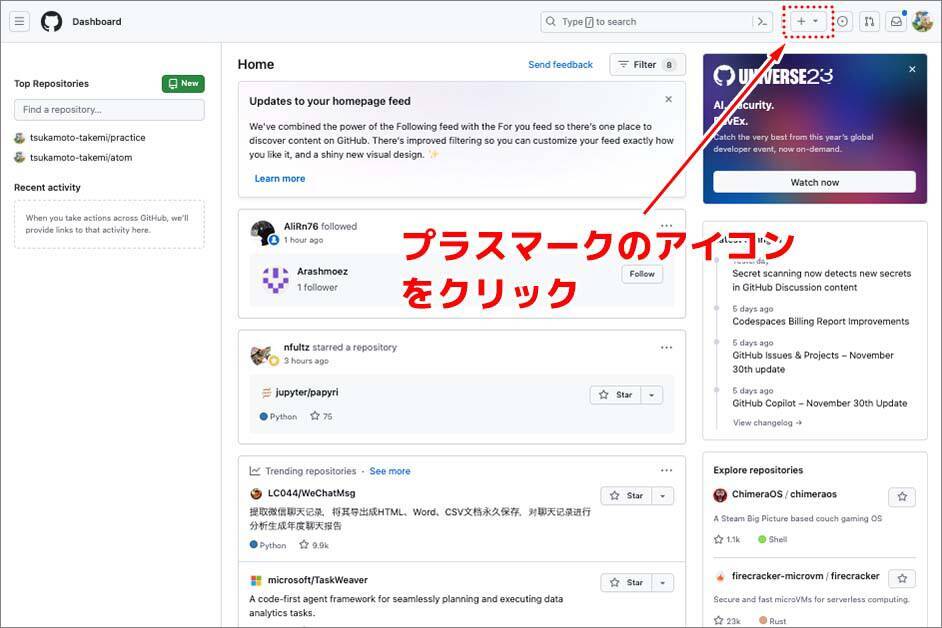Screen dimensions: 942x628
Task: Open microsoft/TaskWeaver repository link
Action: click(318, 580)
